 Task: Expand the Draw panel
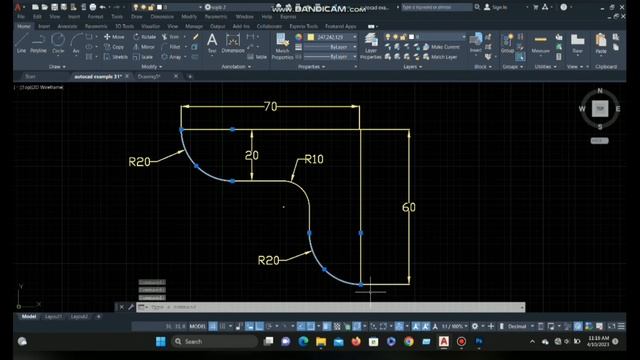57,67
